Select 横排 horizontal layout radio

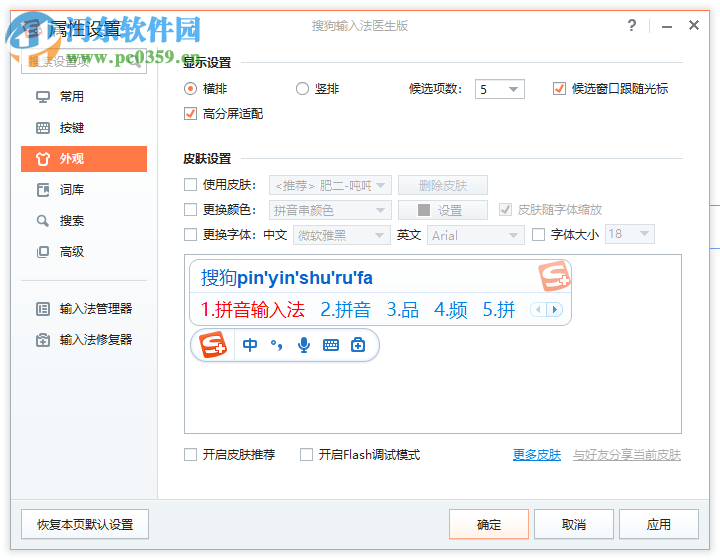(x=190, y=89)
